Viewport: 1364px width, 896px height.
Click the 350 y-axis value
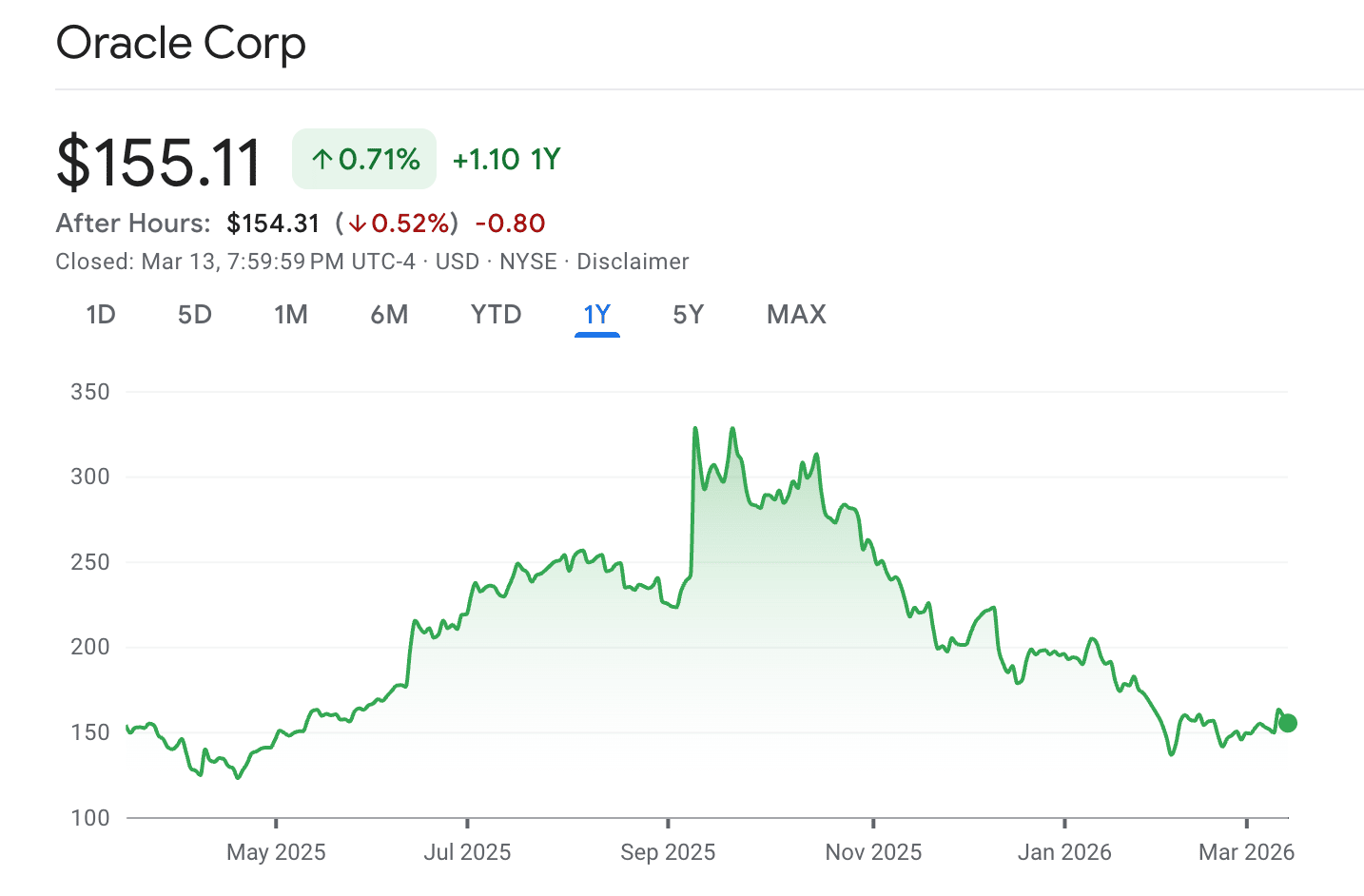(x=90, y=392)
